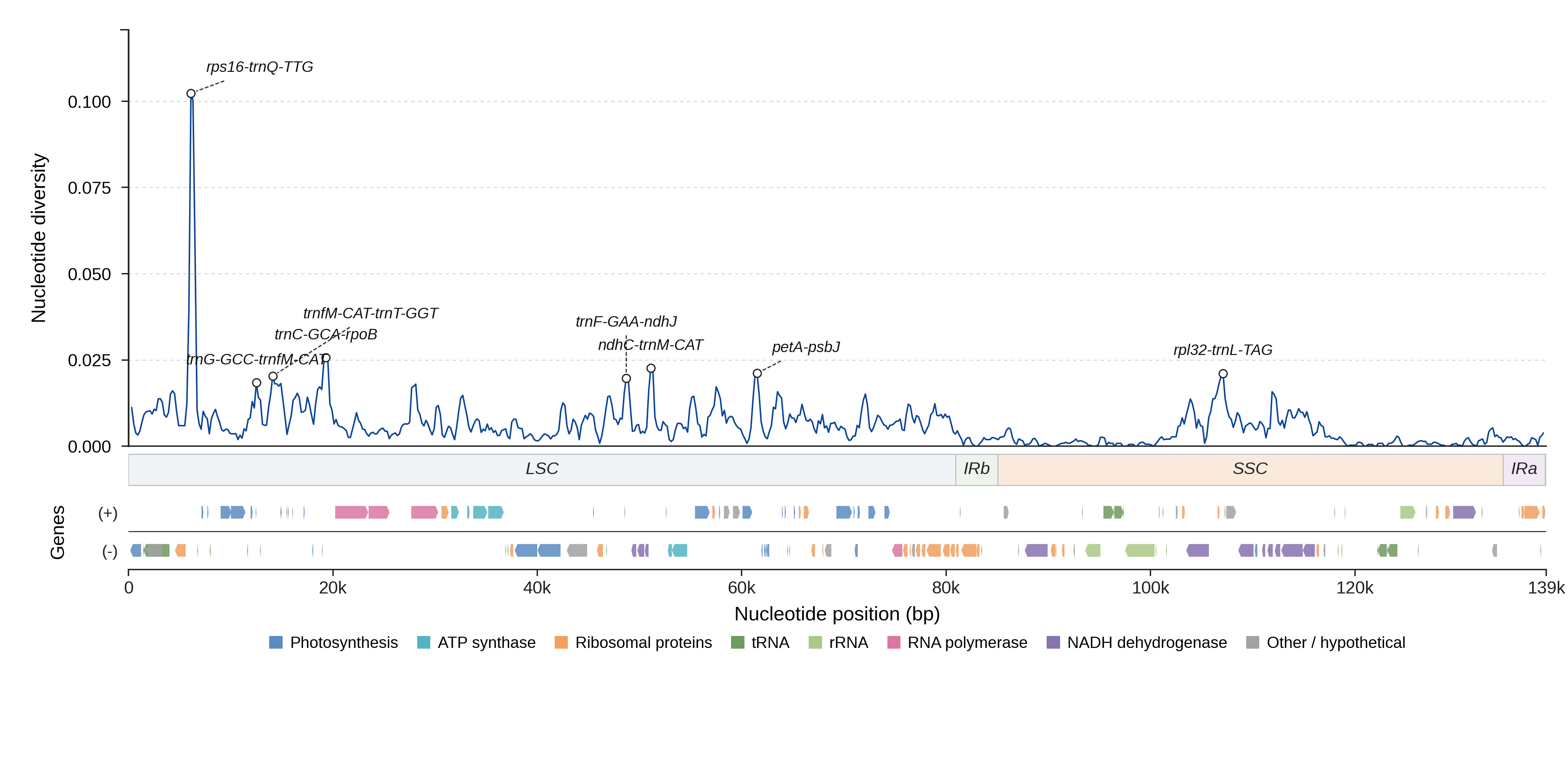Click the 'Ribosomal proteins' legend label

coord(643,642)
